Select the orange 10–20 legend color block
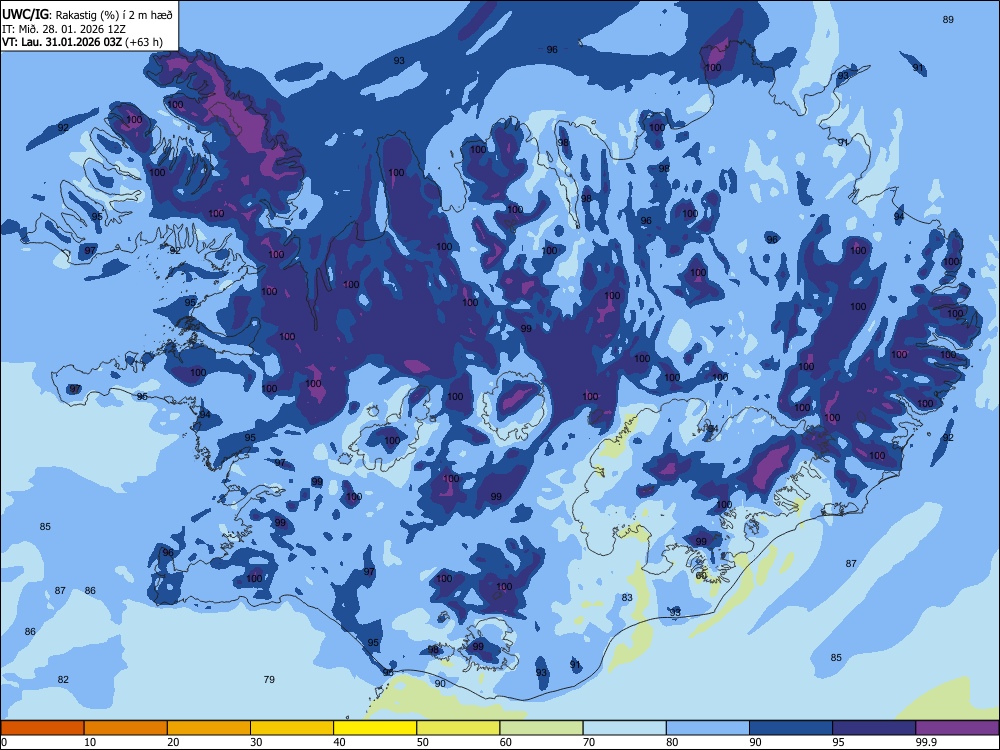1000x750 pixels. (x=126, y=728)
